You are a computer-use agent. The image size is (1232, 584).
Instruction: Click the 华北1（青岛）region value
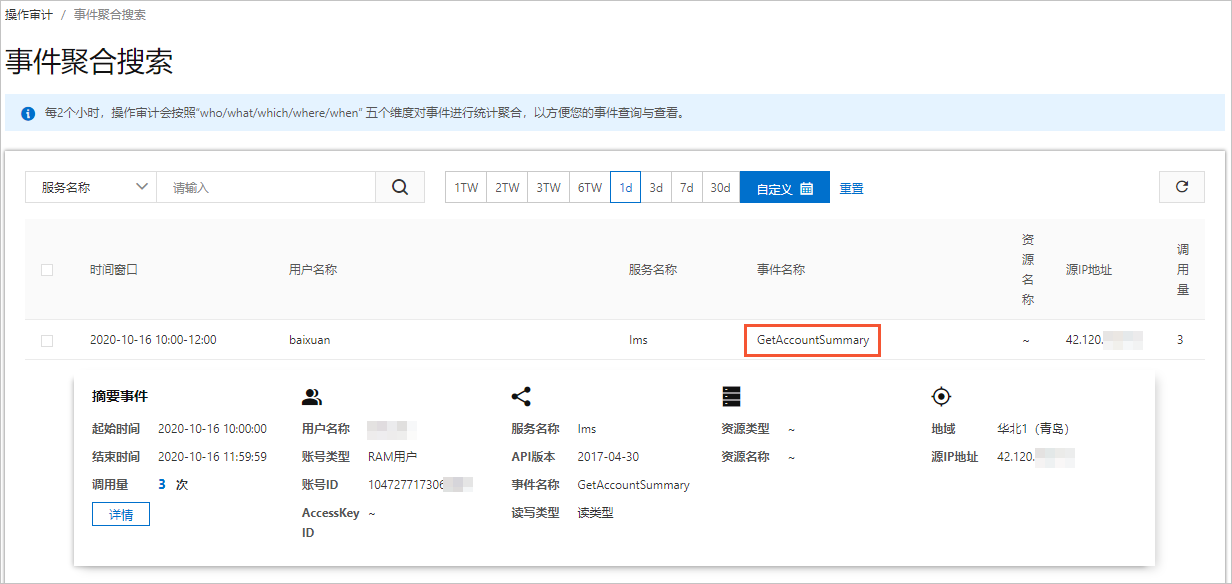[1034, 429]
